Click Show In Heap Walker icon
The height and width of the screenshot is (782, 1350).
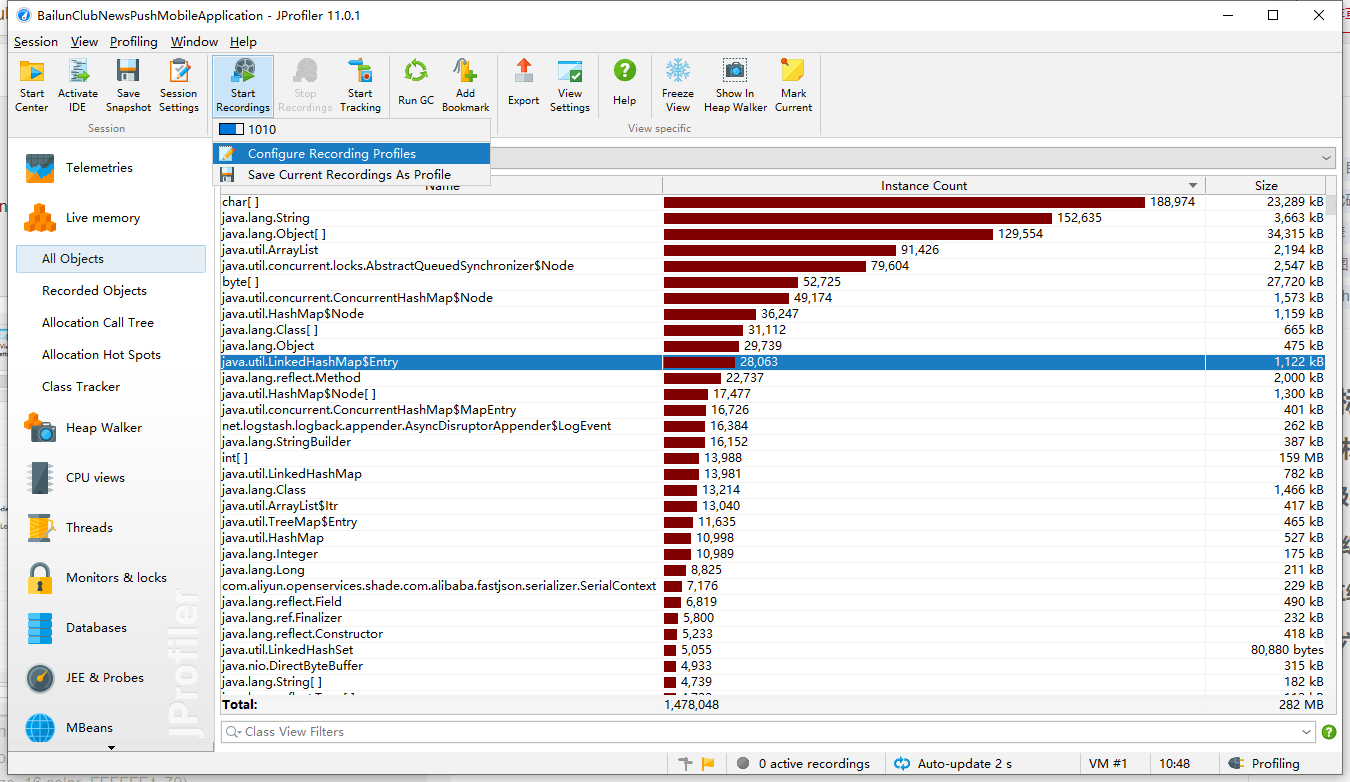click(735, 86)
